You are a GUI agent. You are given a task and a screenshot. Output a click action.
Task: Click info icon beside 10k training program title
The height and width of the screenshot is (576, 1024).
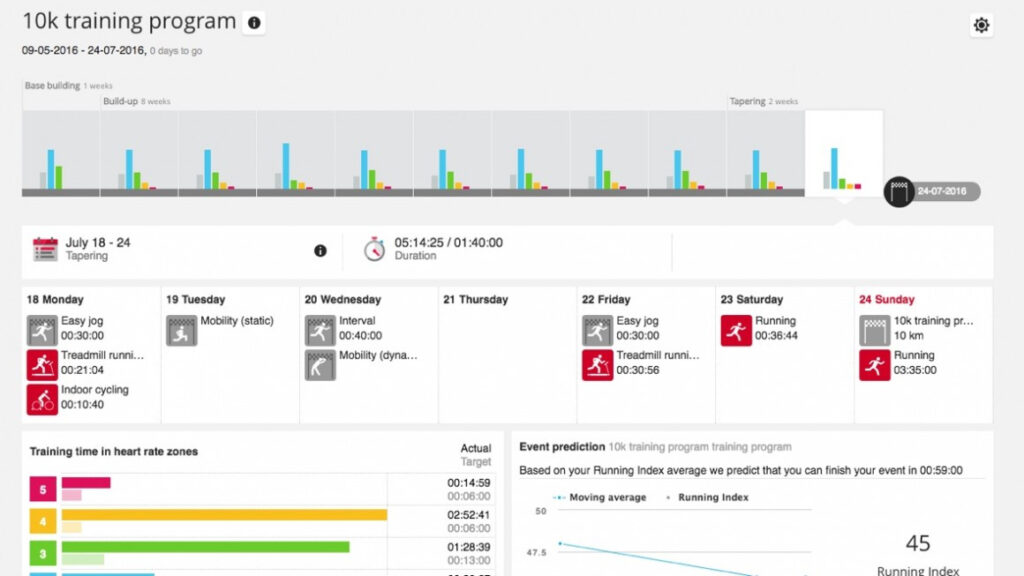254,22
